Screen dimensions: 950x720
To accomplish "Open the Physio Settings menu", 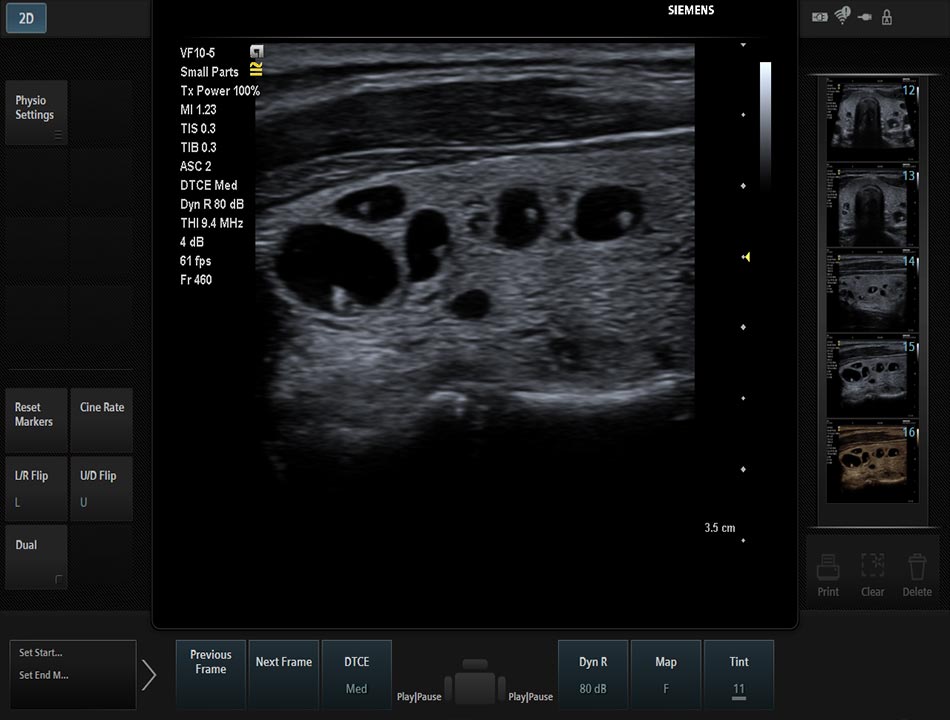I will (36, 112).
